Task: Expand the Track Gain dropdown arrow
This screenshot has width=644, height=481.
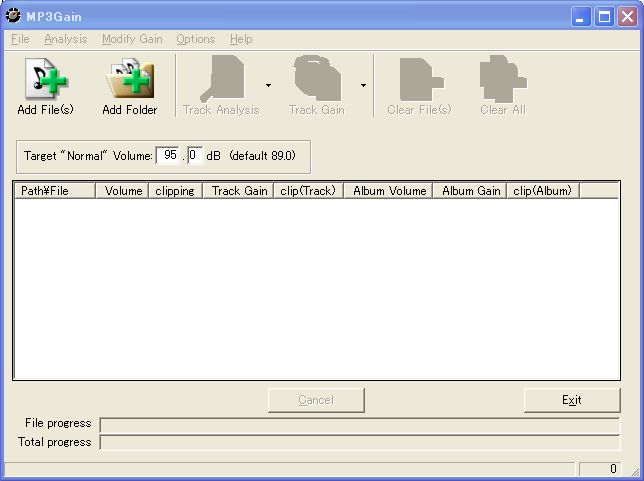Action: (363, 85)
